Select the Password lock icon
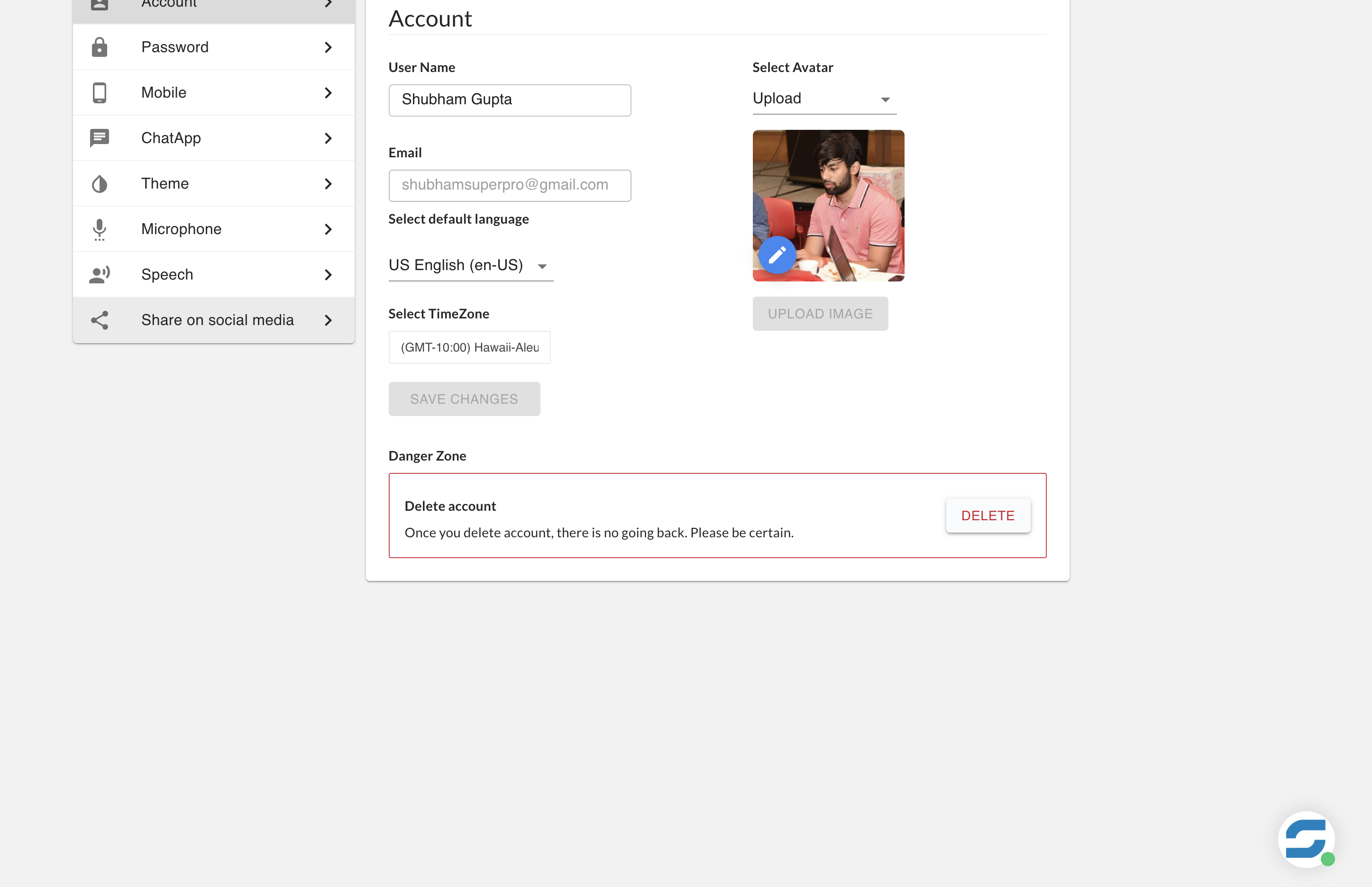This screenshot has width=1372, height=887. (100, 46)
